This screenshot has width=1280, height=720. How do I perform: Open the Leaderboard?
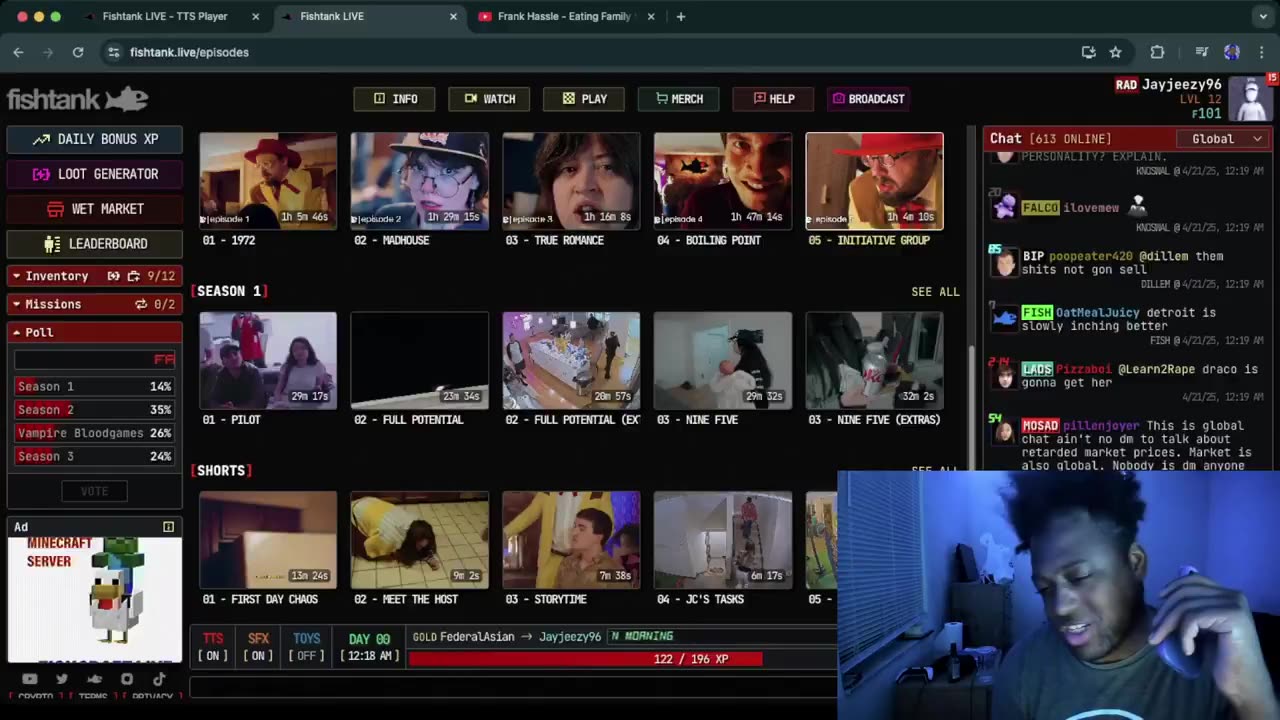(95, 244)
